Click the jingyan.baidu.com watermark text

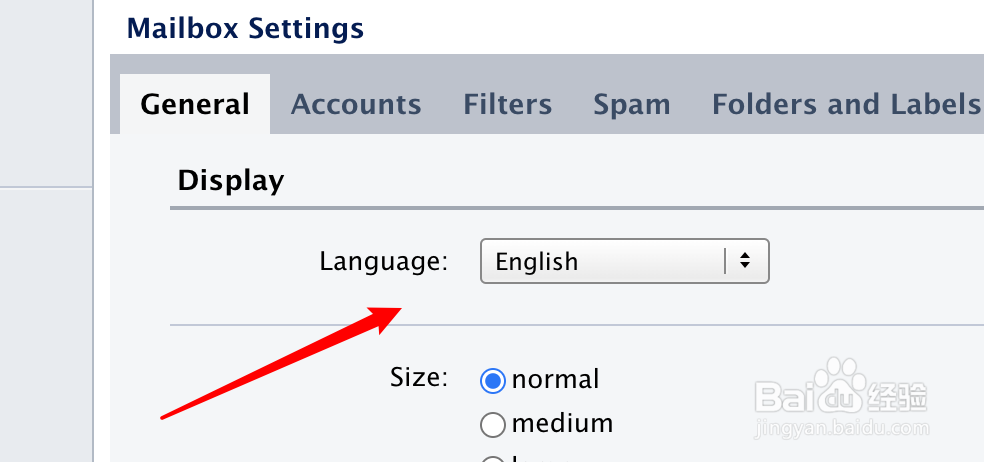843,428
